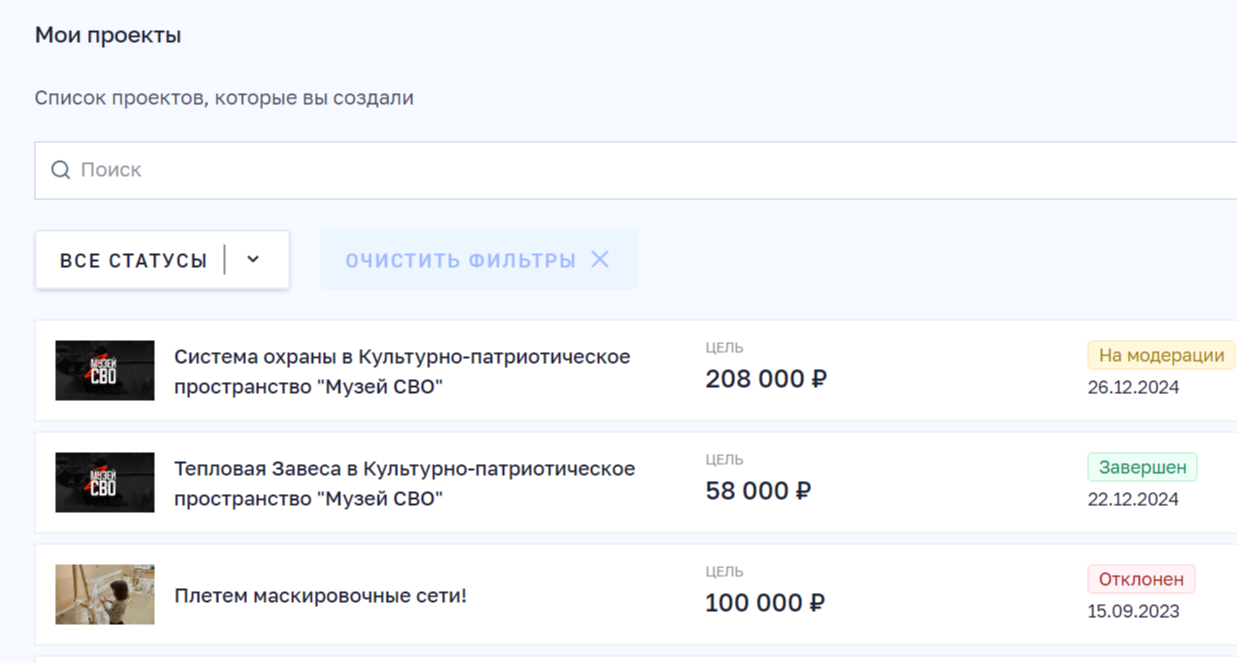Click the Мои проекты heading

coord(108,36)
